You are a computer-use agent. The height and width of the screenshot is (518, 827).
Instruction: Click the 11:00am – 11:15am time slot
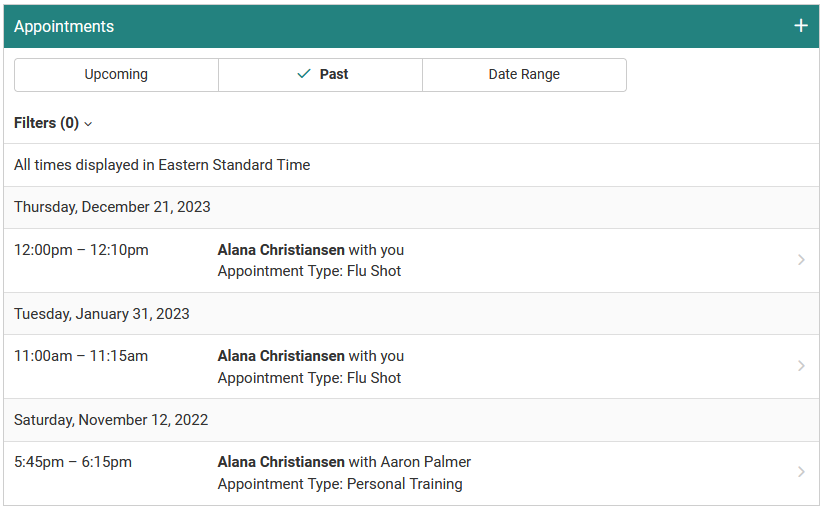click(x=81, y=356)
